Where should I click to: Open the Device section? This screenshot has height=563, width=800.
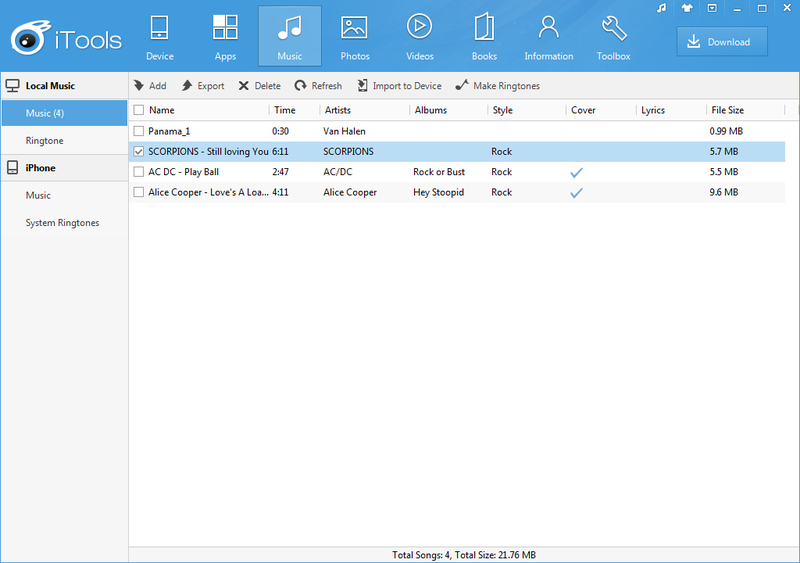coord(160,37)
